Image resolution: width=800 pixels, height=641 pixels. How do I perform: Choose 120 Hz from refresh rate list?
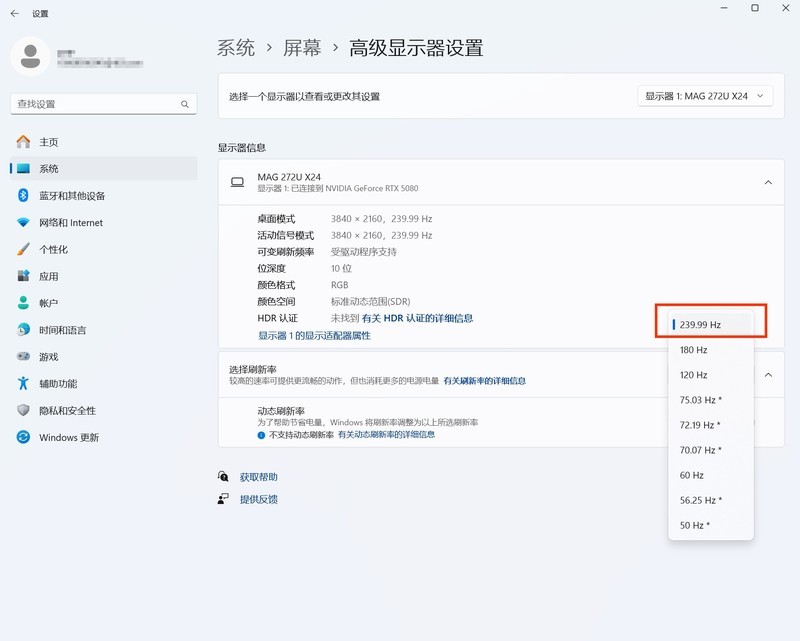(x=694, y=375)
